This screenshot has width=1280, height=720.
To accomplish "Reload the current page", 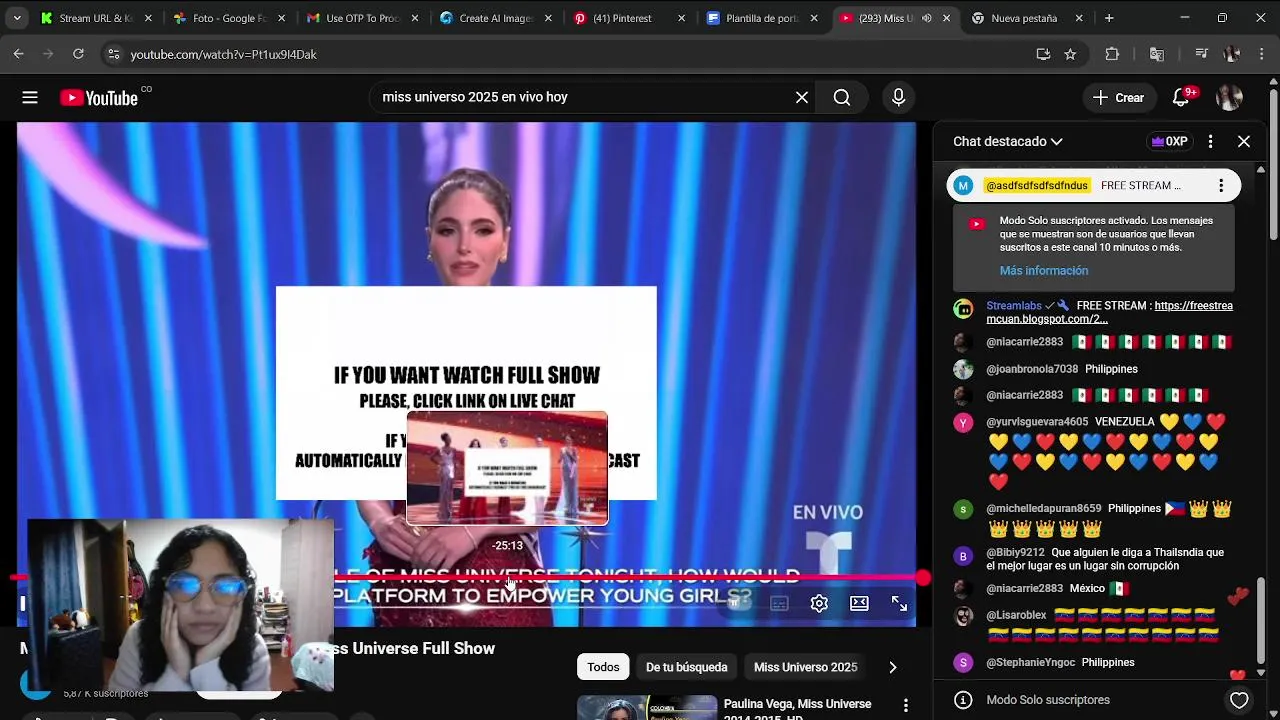I will point(78,54).
